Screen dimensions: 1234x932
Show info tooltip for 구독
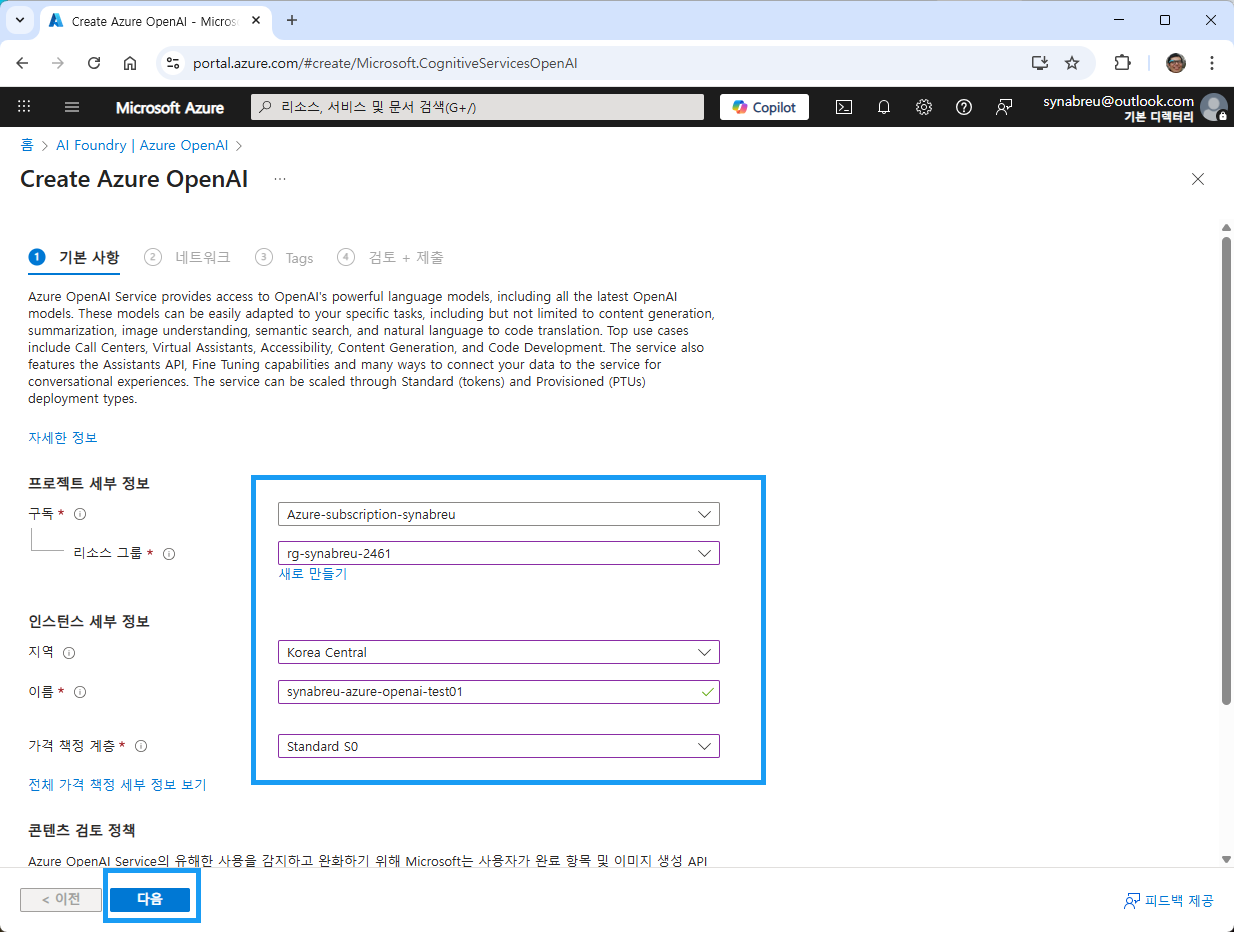tap(80, 514)
